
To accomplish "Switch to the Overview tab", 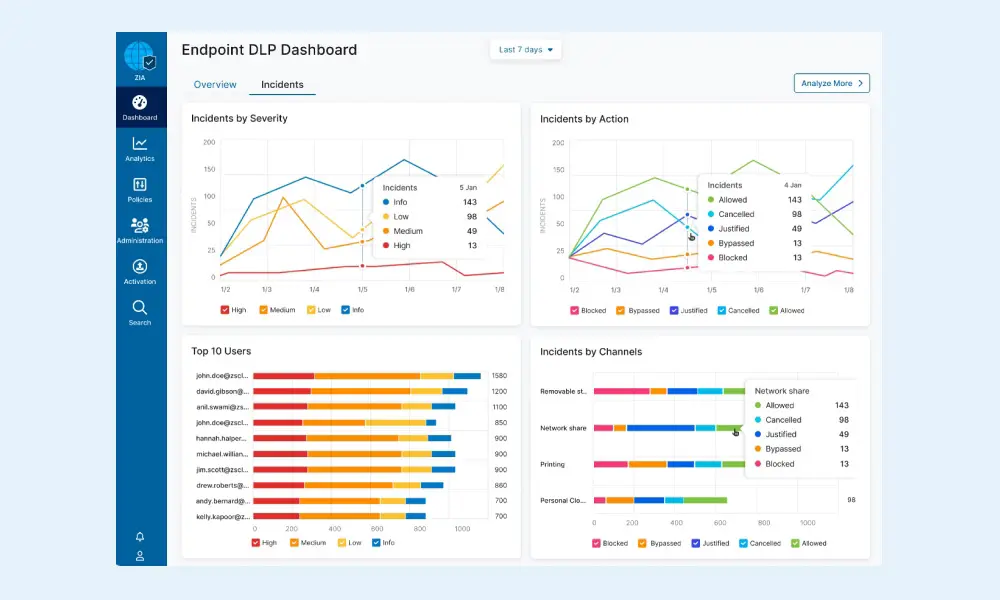I will [215, 85].
